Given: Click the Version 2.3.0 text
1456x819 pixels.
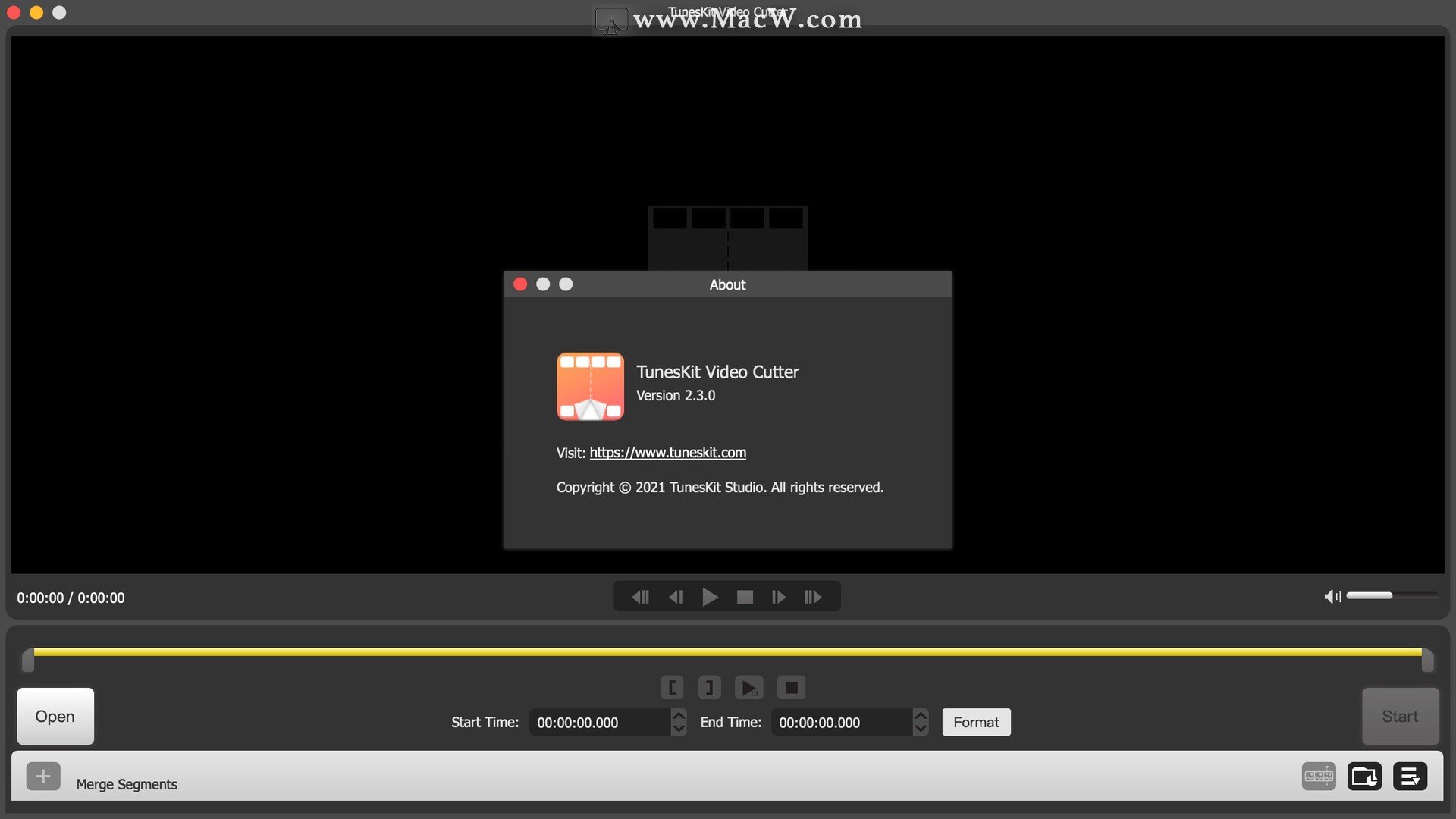Looking at the screenshot, I should pyautogui.click(x=675, y=396).
